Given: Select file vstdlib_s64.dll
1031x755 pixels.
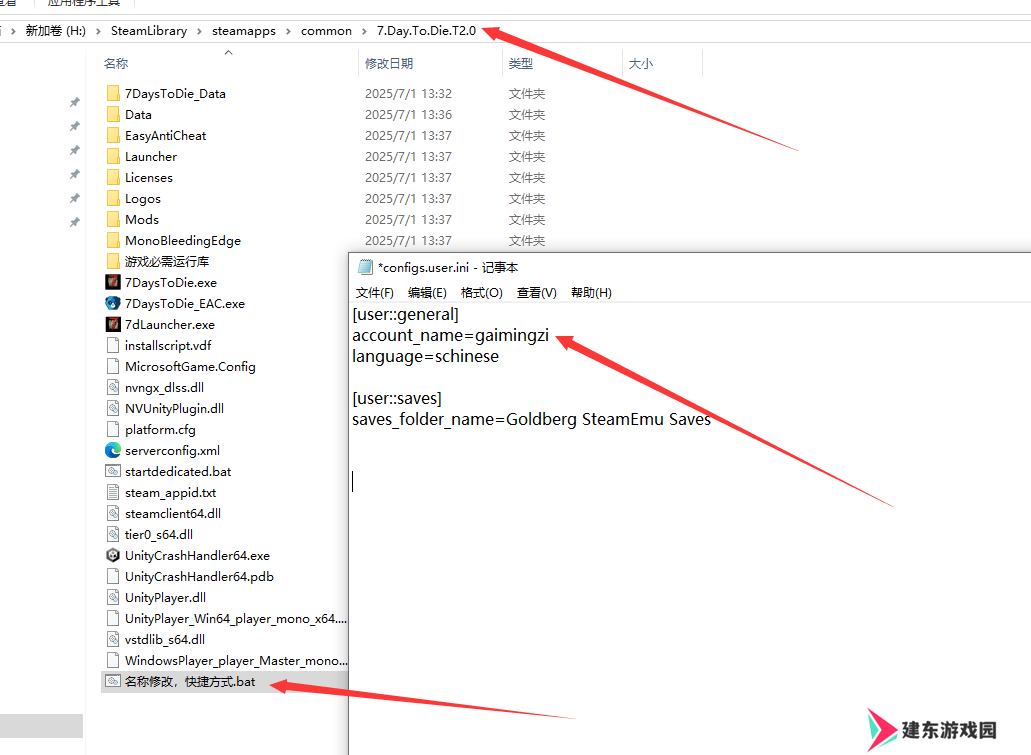Looking at the screenshot, I should [164, 640].
